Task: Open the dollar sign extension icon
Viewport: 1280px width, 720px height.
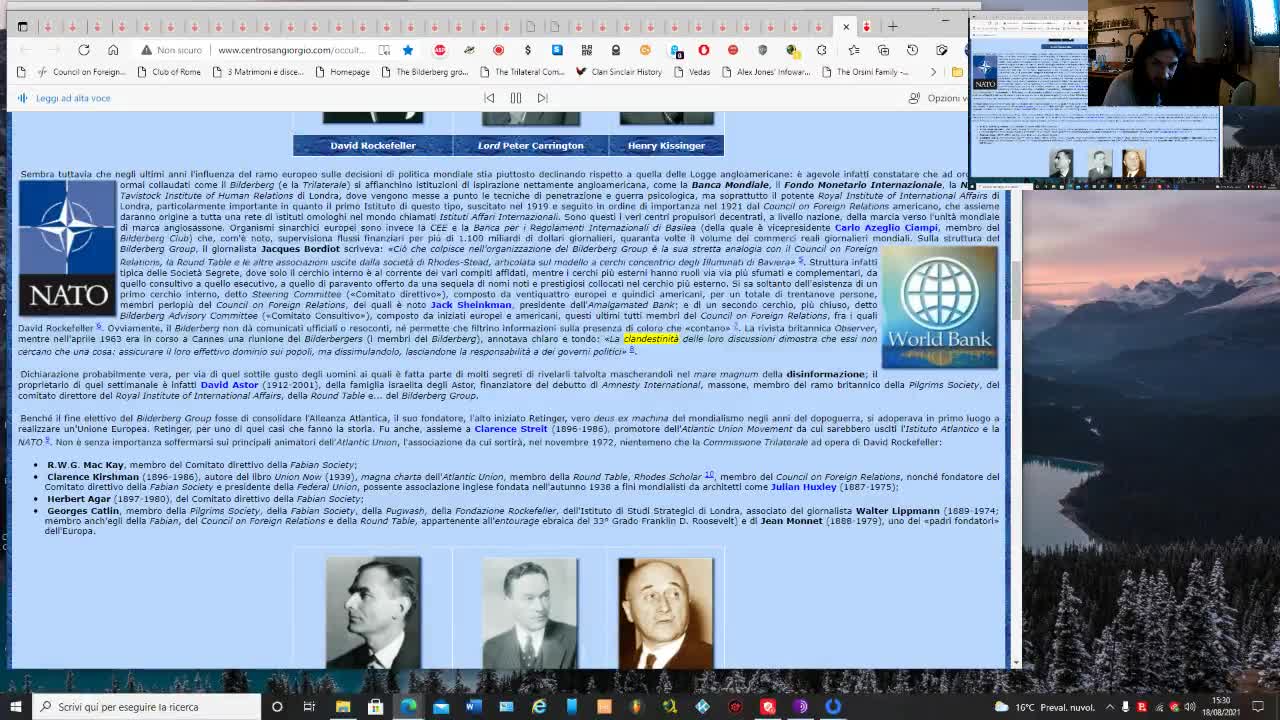Action: (x=527, y=50)
